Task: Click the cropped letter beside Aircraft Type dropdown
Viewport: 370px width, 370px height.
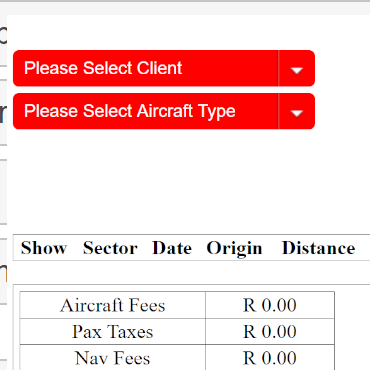Action: 3,113
